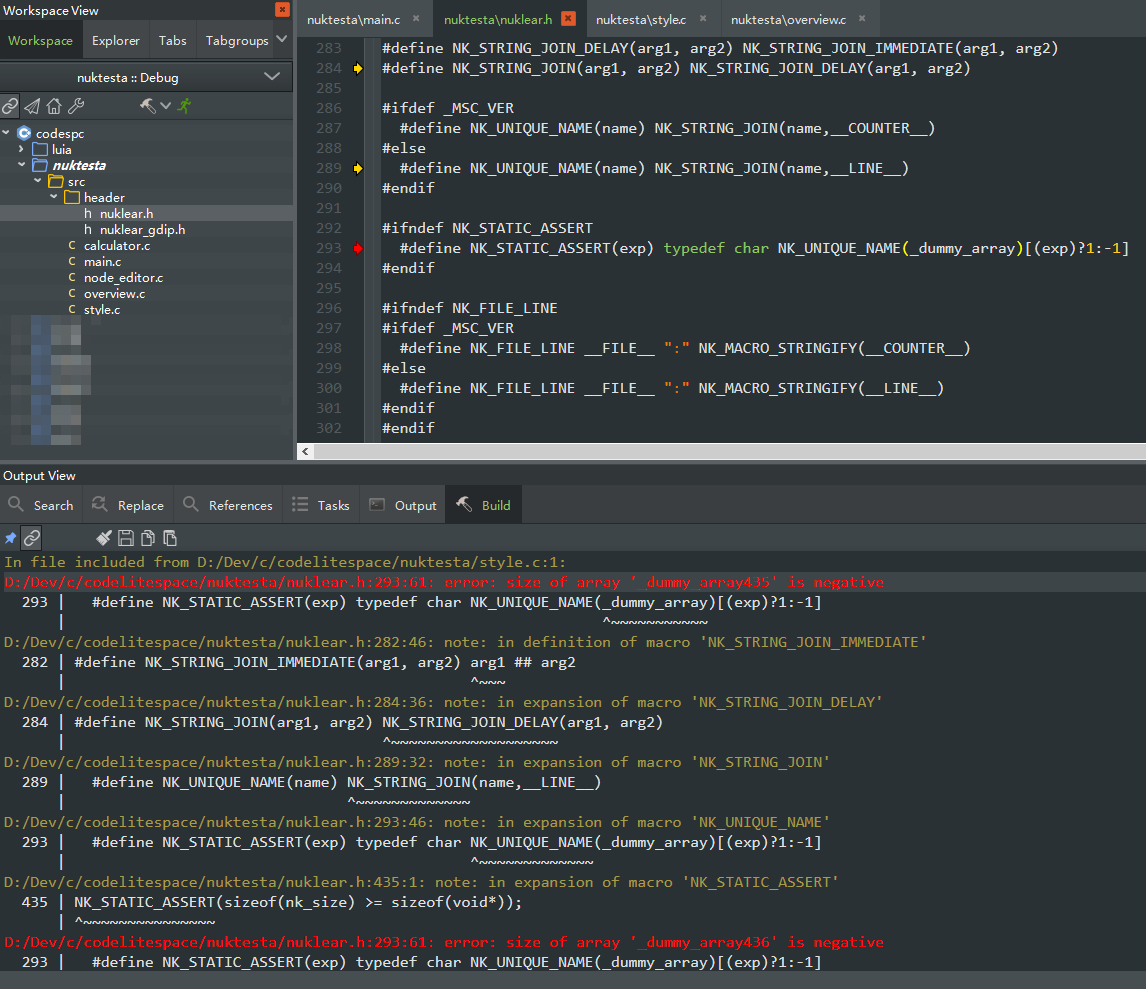
Task: Select calculator.c in the project tree
Action: point(117,245)
